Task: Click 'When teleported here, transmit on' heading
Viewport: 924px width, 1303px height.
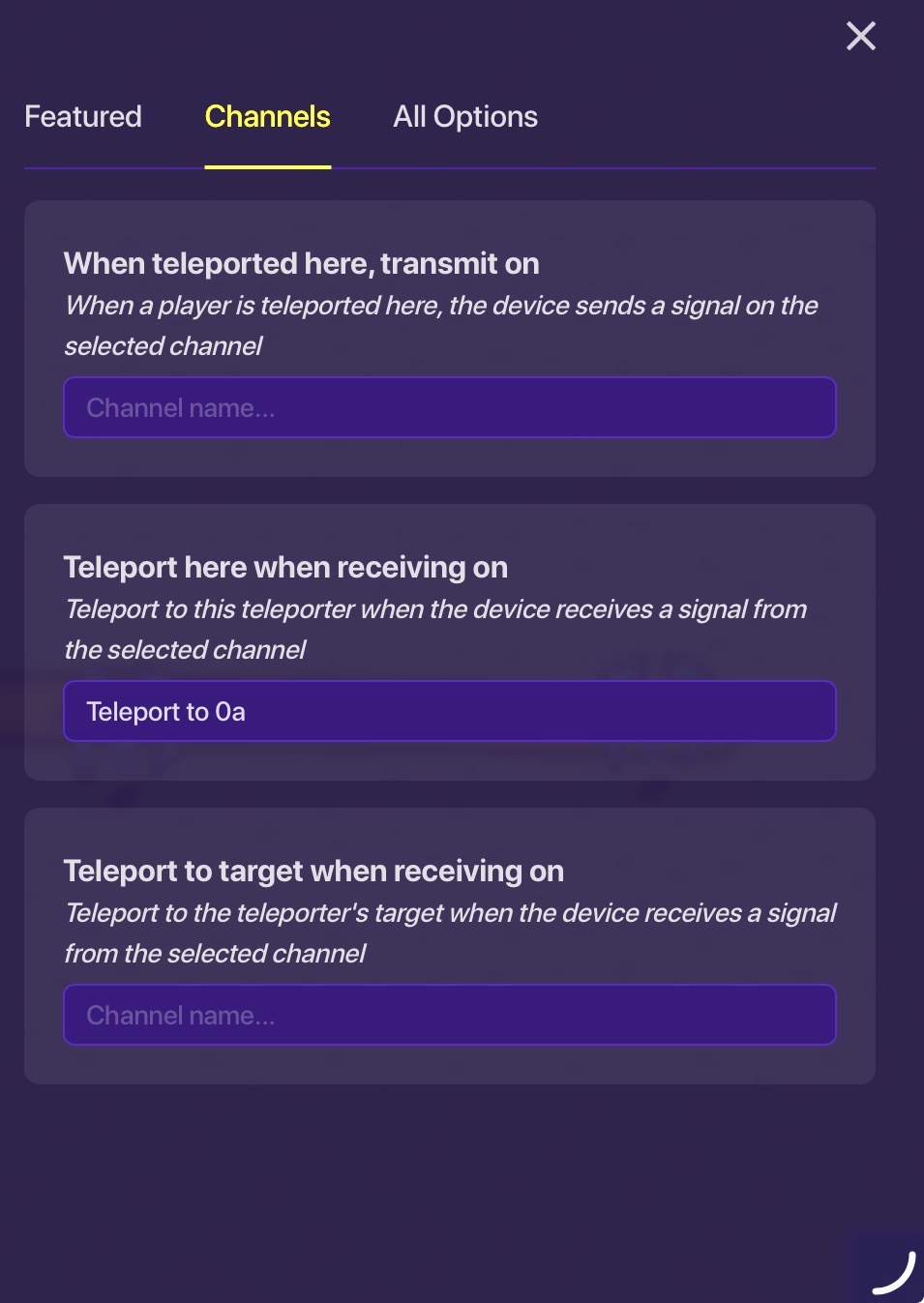Action: pyautogui.click(x=301, y=263)
